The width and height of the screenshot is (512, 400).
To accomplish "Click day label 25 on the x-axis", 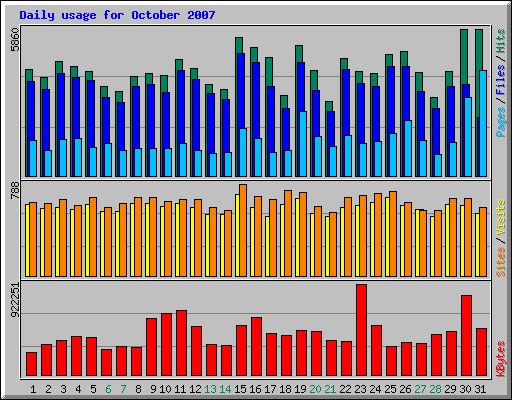I will (390, 389).
